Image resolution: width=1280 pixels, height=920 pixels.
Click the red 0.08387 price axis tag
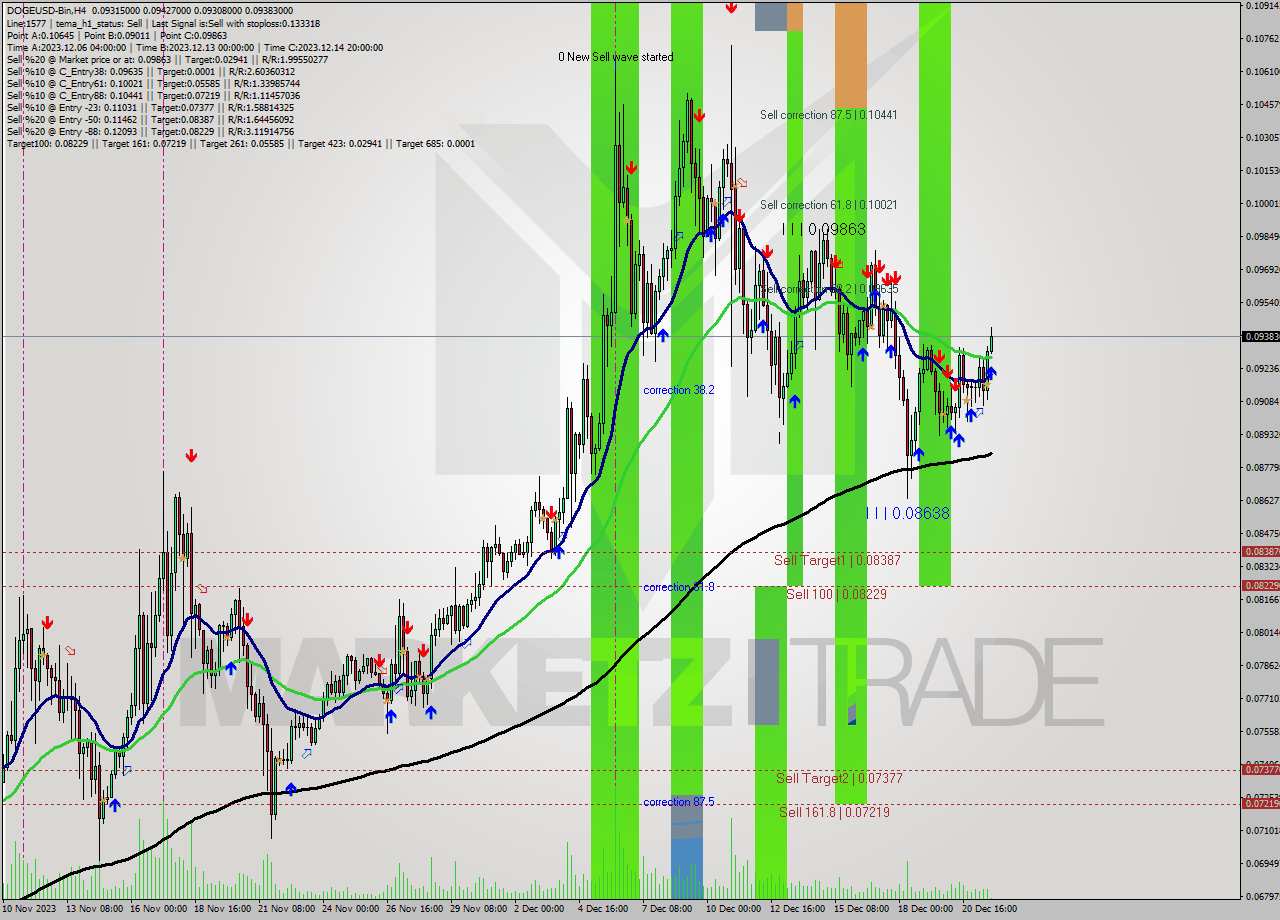[1260, 552]
